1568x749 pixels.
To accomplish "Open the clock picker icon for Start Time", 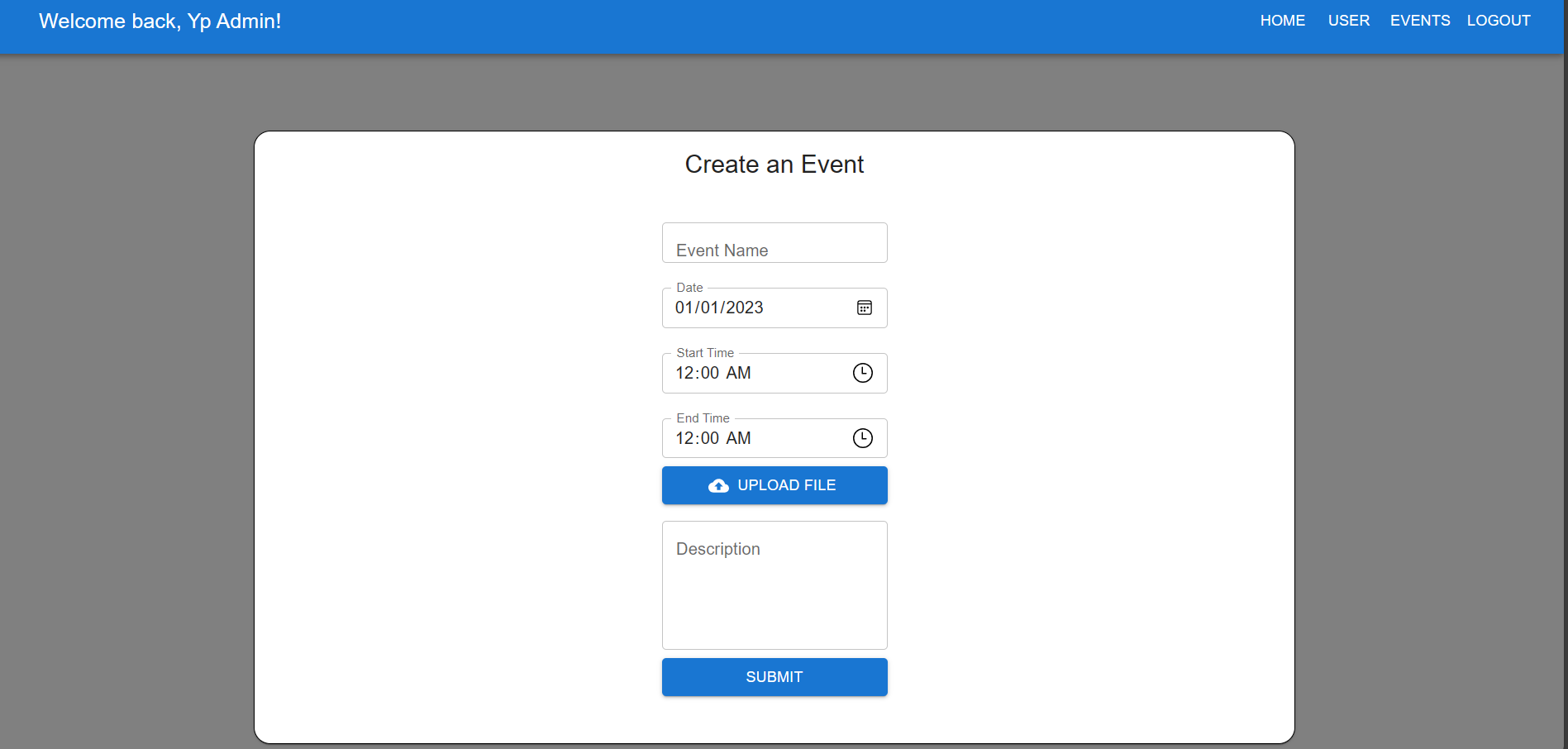I will 862,373.
